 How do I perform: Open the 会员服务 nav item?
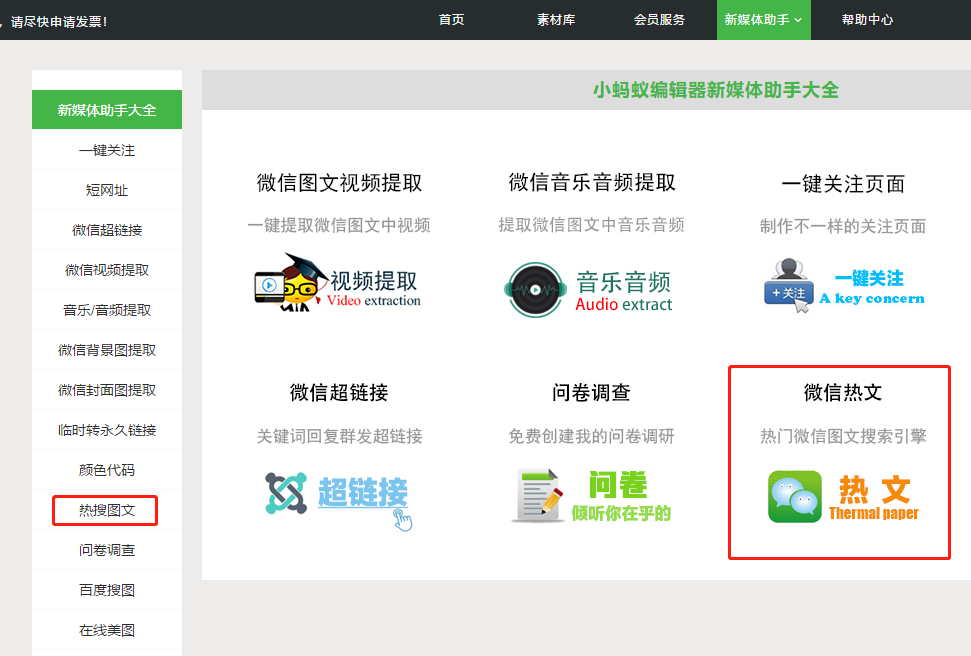(660, 20)
